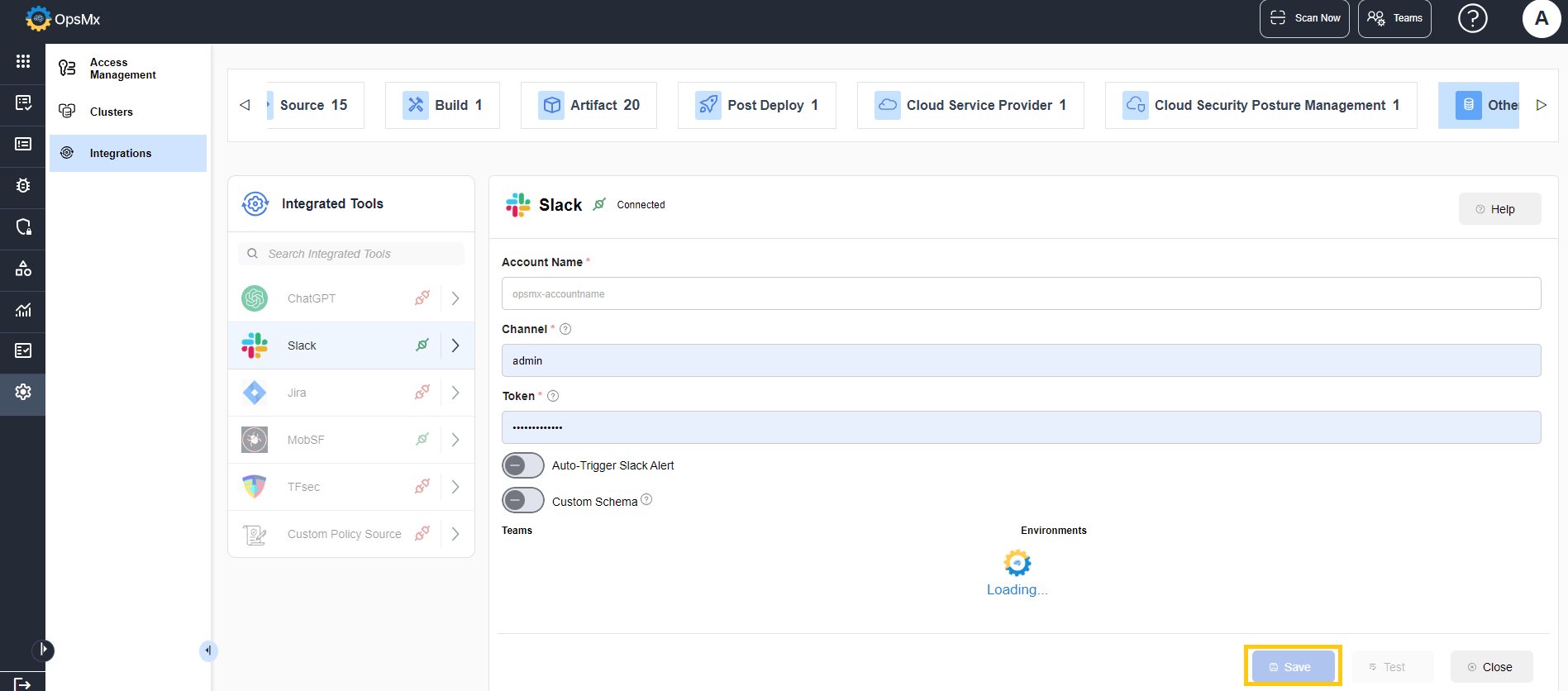Open the settings gear icon in left rail

tap(23, 392)
